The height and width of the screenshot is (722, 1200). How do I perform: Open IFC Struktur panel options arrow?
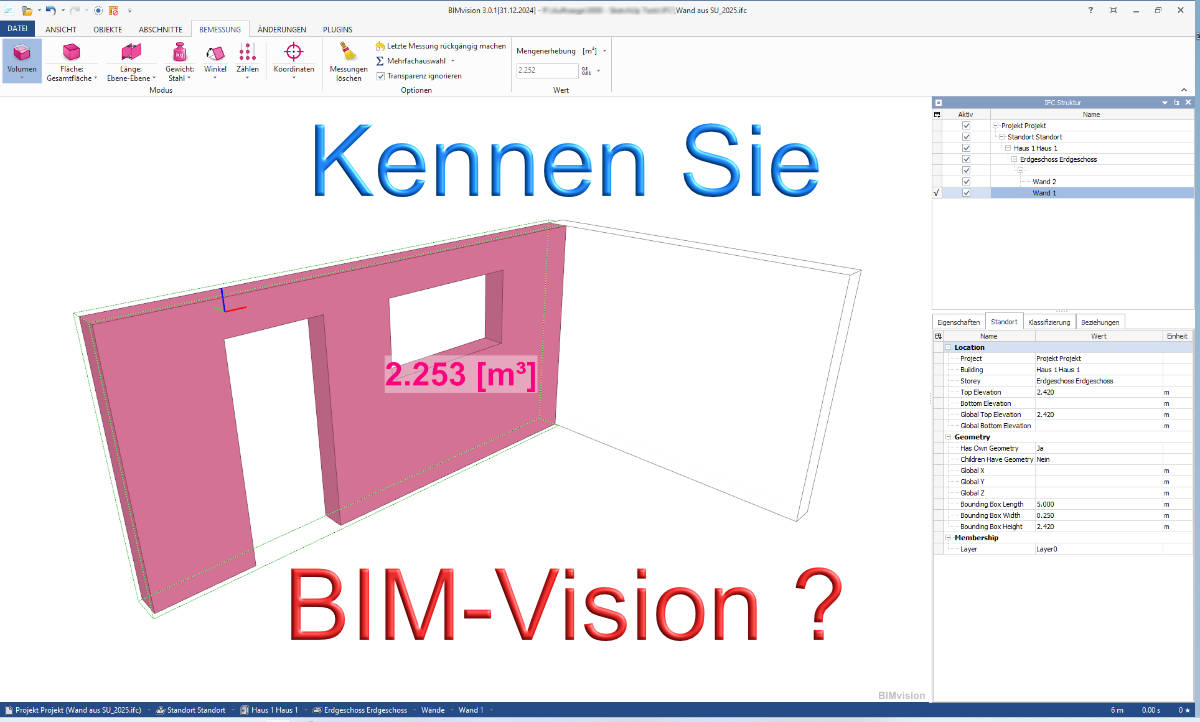[x=1165, y=102]
